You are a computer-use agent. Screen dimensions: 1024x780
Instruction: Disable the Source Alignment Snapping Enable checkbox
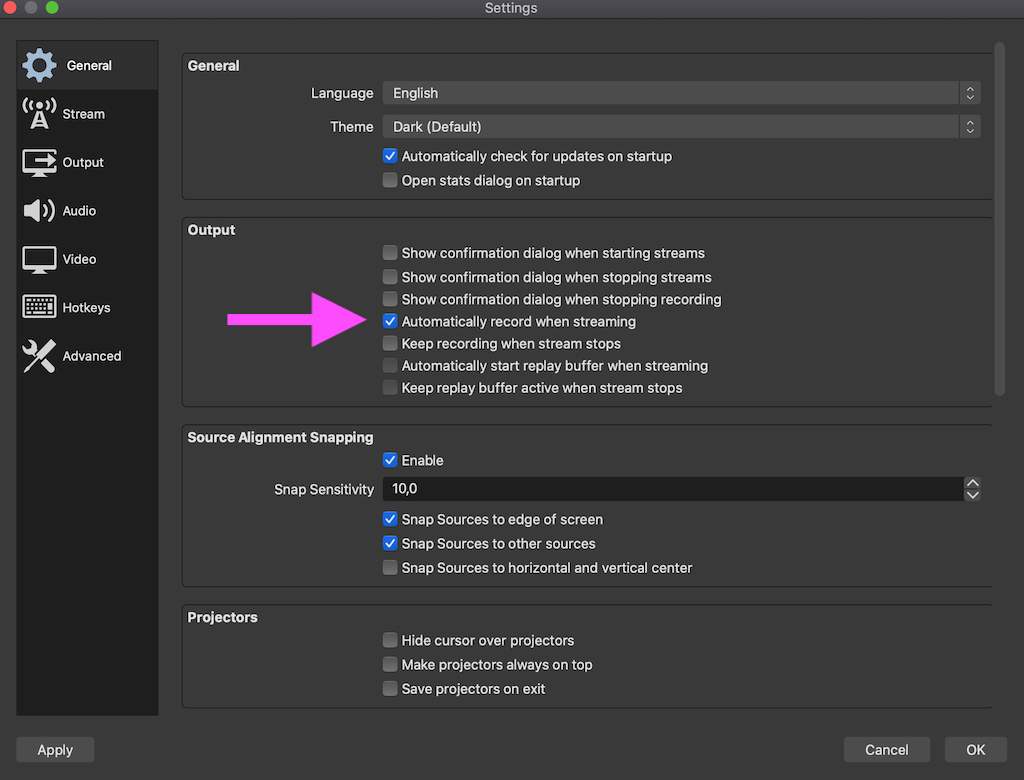click(390, 461)
